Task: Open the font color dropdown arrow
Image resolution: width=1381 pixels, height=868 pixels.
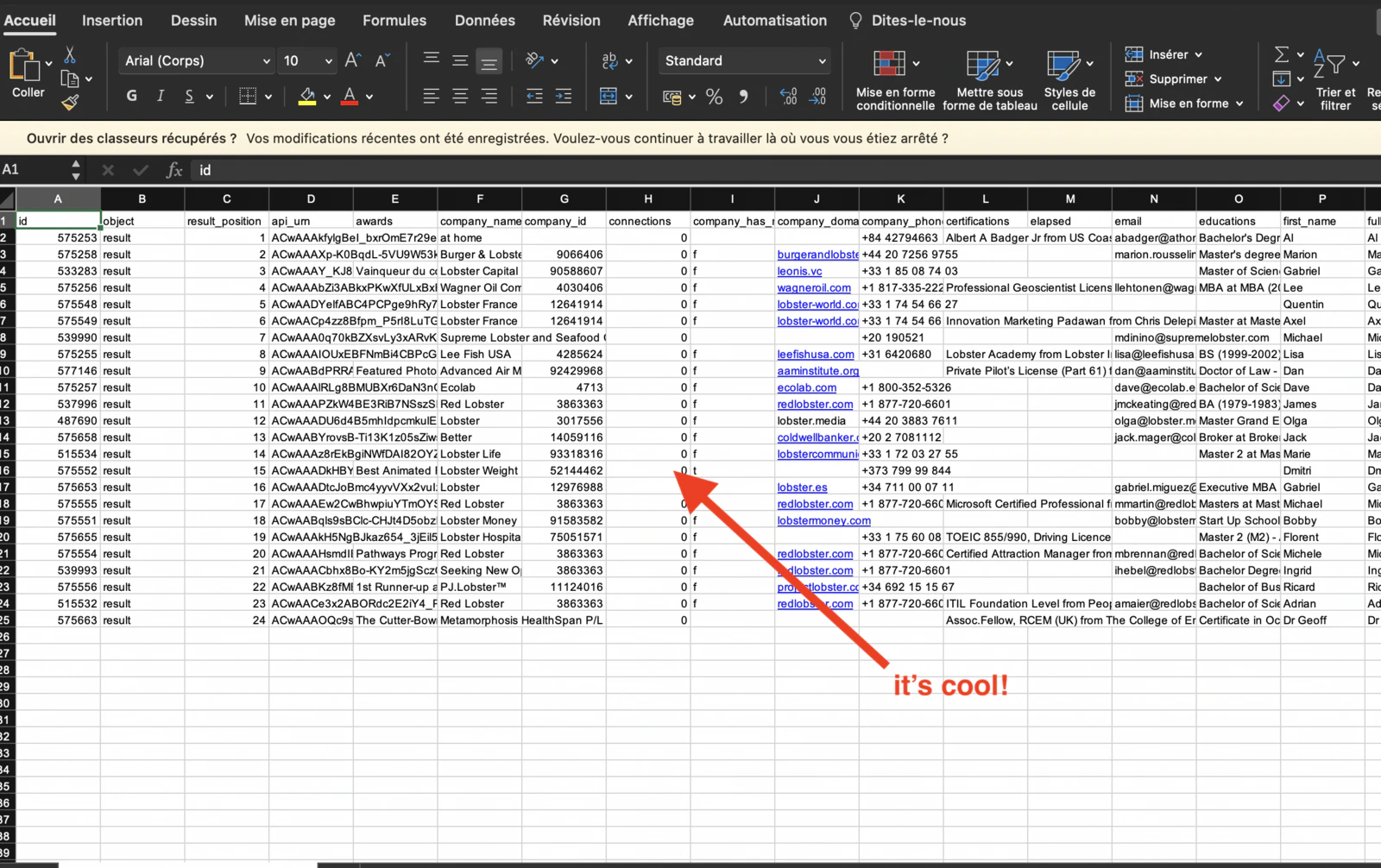Action: tap(369, 97)
